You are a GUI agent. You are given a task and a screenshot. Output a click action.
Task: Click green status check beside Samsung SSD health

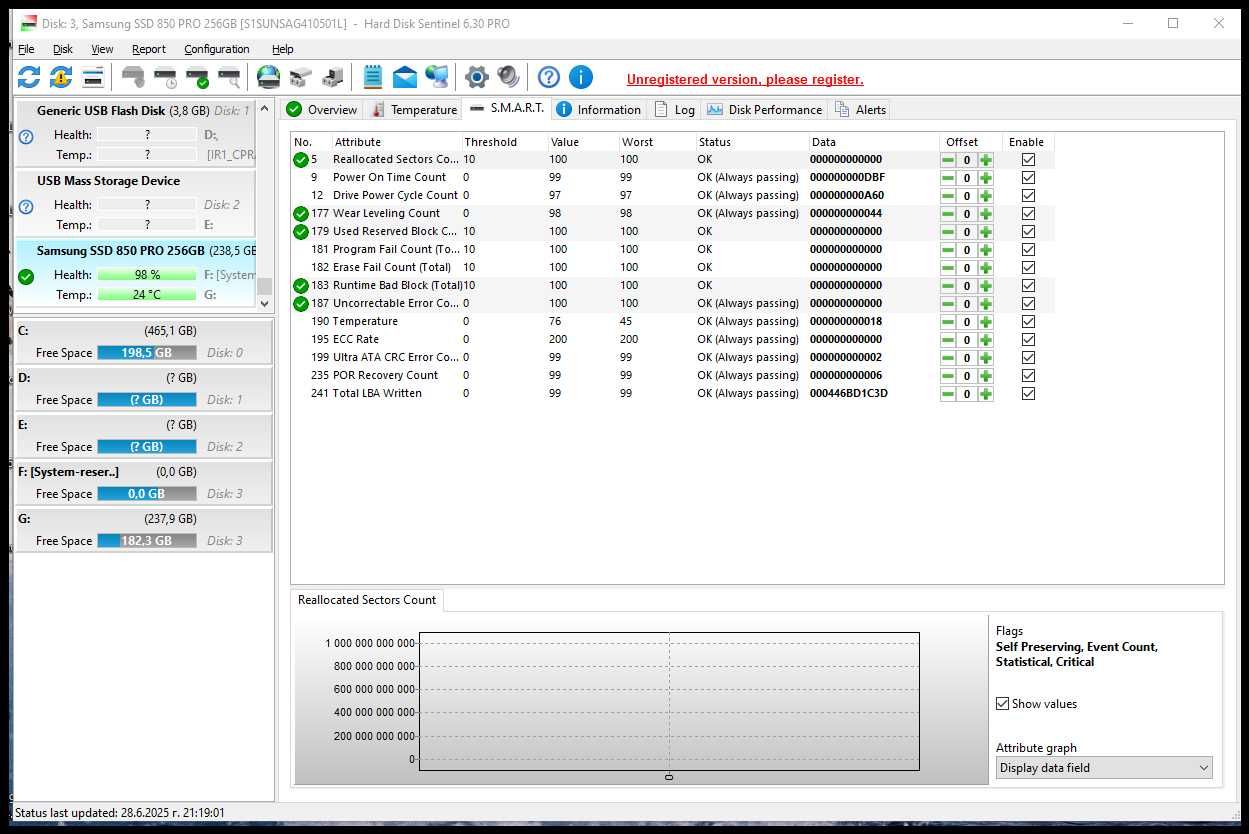tap(26, 276)
